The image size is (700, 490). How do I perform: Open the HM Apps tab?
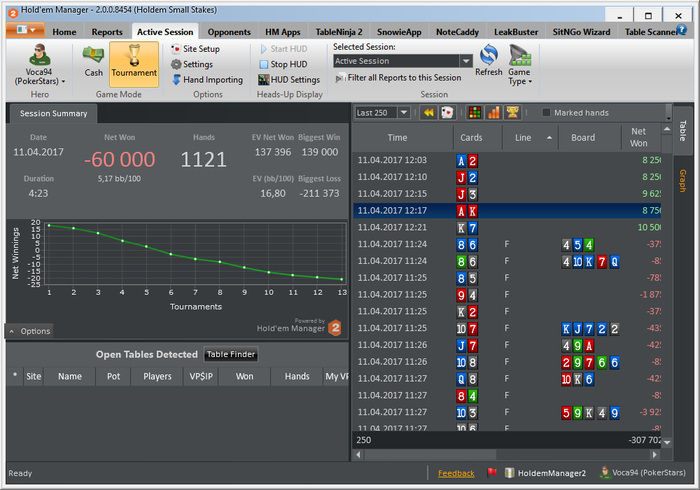point(283,32)
